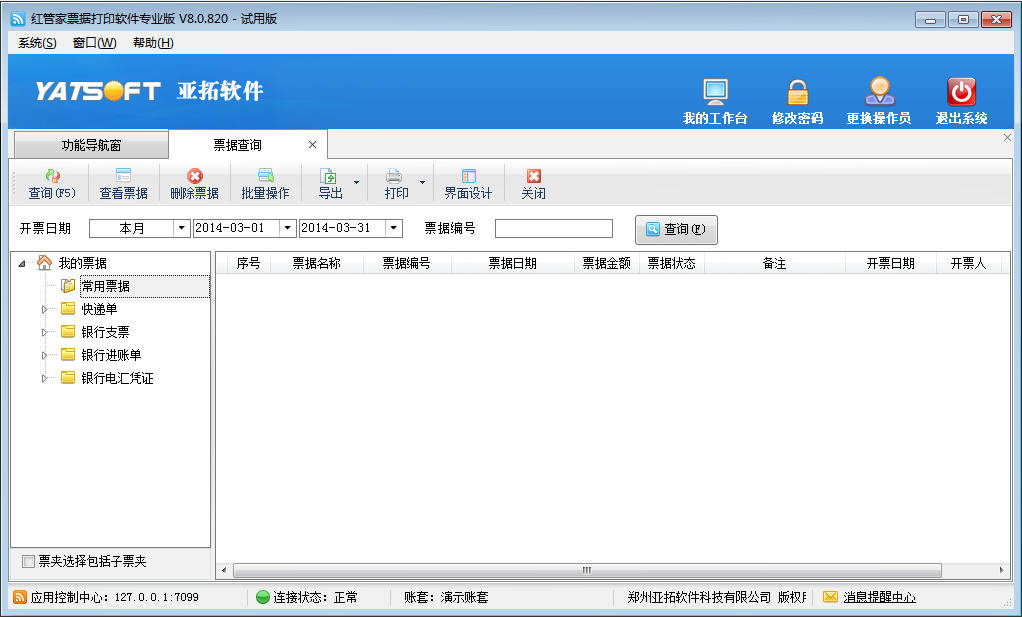This screenshot has width=1022, height=617.
Task: Click the 开票人 column header
Action: [969, 263]
